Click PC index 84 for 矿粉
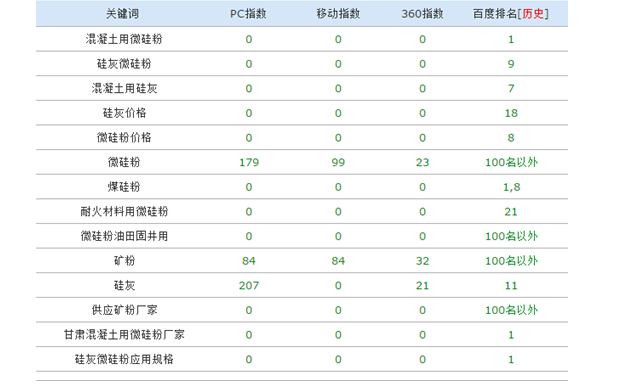Viewport: 624px width, 387px height. point(249,261)
